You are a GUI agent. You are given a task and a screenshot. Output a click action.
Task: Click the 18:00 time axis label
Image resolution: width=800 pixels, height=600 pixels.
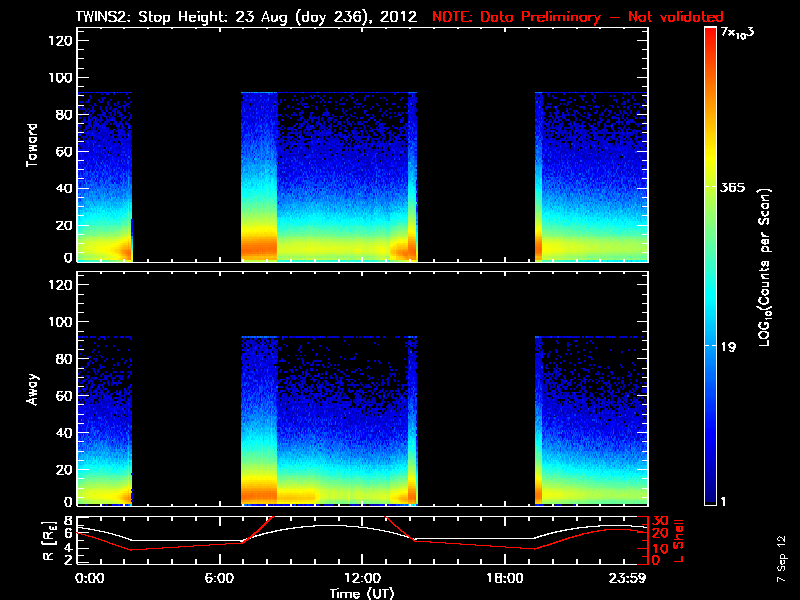click(505, 579)
